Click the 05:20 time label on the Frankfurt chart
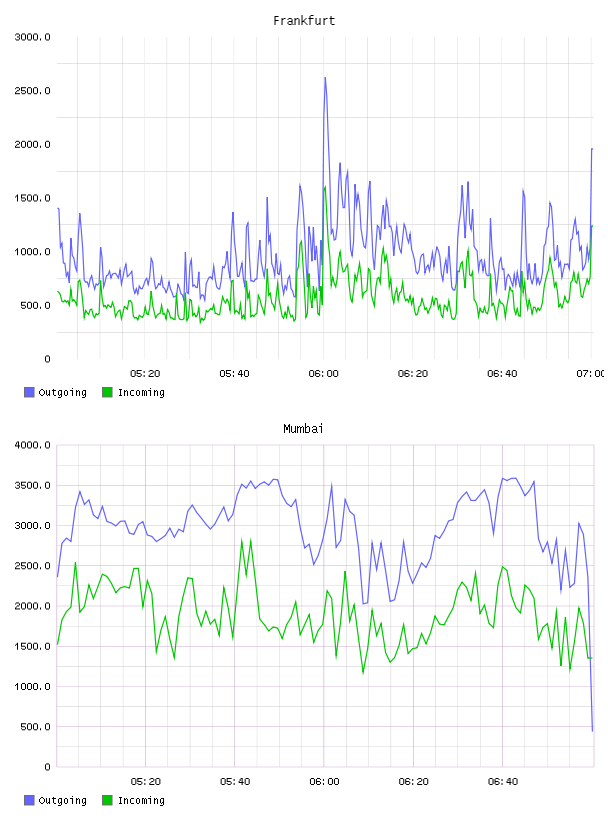 click(145, 374)
